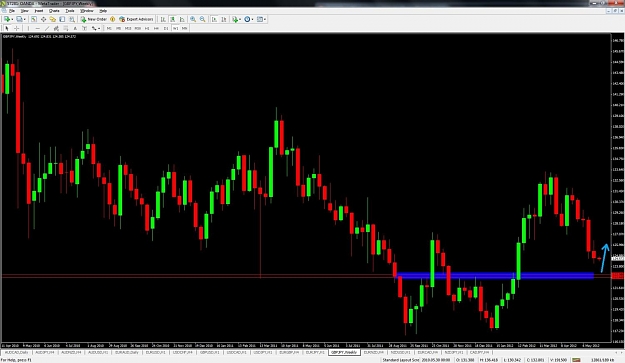Expand the Arrows tool dropdown arrow
625x363 pixels.
pyautogui.click(x=99, y=28)
